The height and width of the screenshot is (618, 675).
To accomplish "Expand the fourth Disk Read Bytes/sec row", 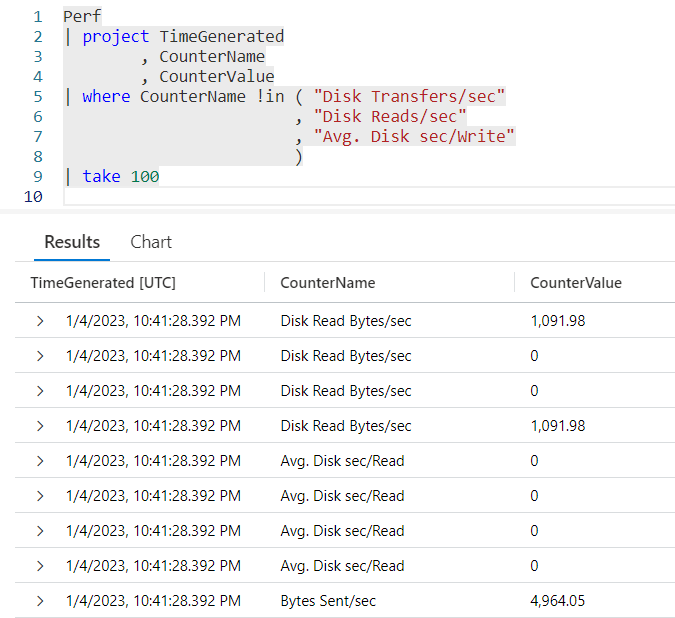I will coord(40,426).
